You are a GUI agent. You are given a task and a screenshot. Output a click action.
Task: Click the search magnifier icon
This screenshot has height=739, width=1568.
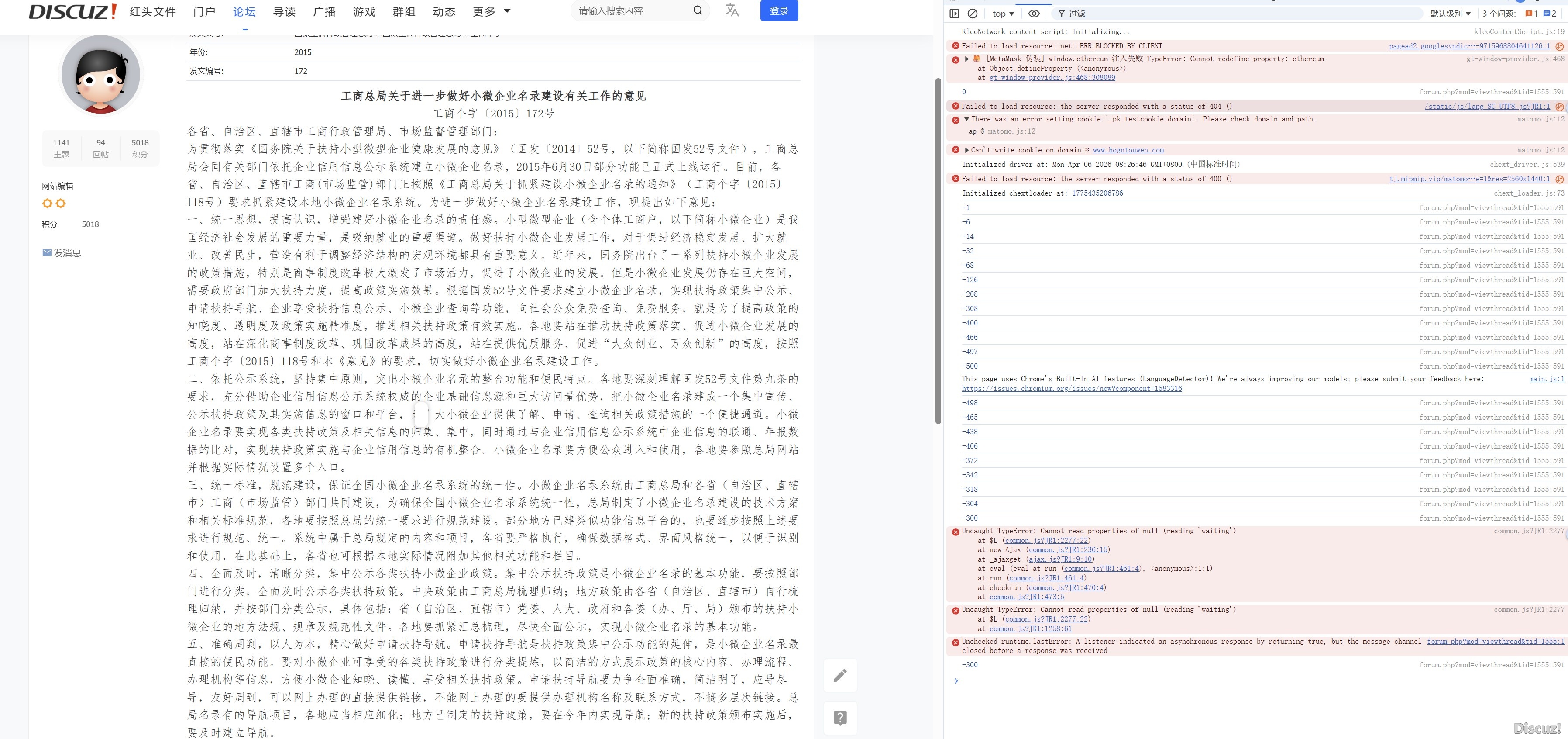[698, 10]
